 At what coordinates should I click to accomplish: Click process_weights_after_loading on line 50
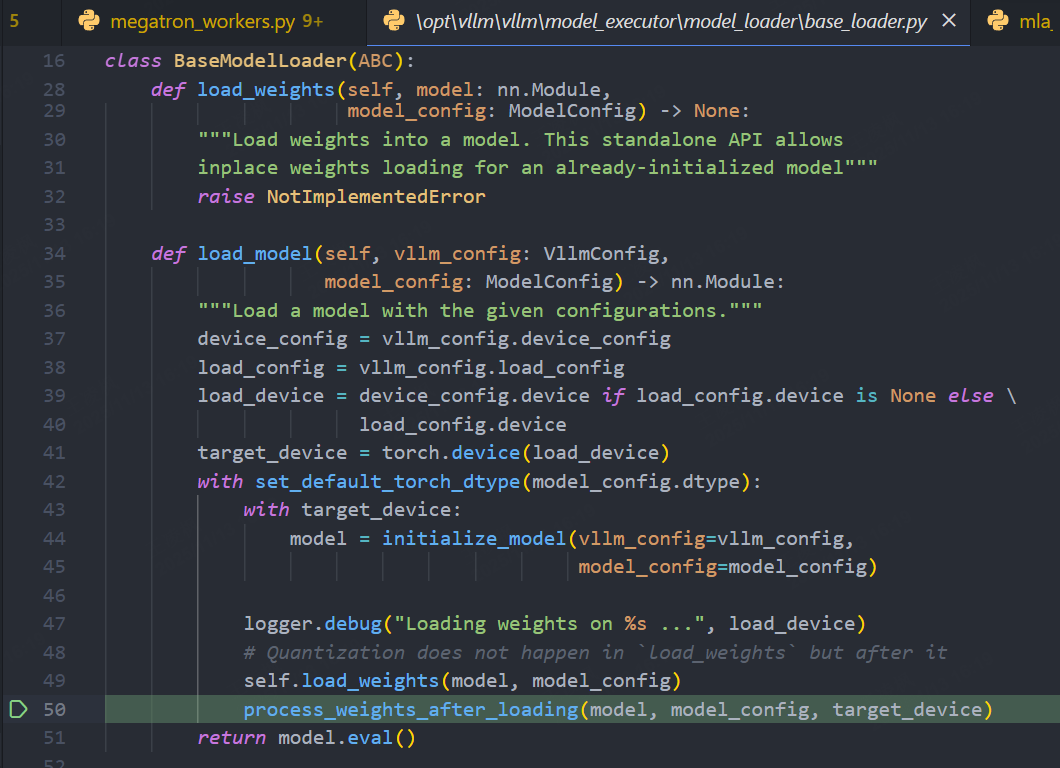pyautogui.click(x=410, y=709)
